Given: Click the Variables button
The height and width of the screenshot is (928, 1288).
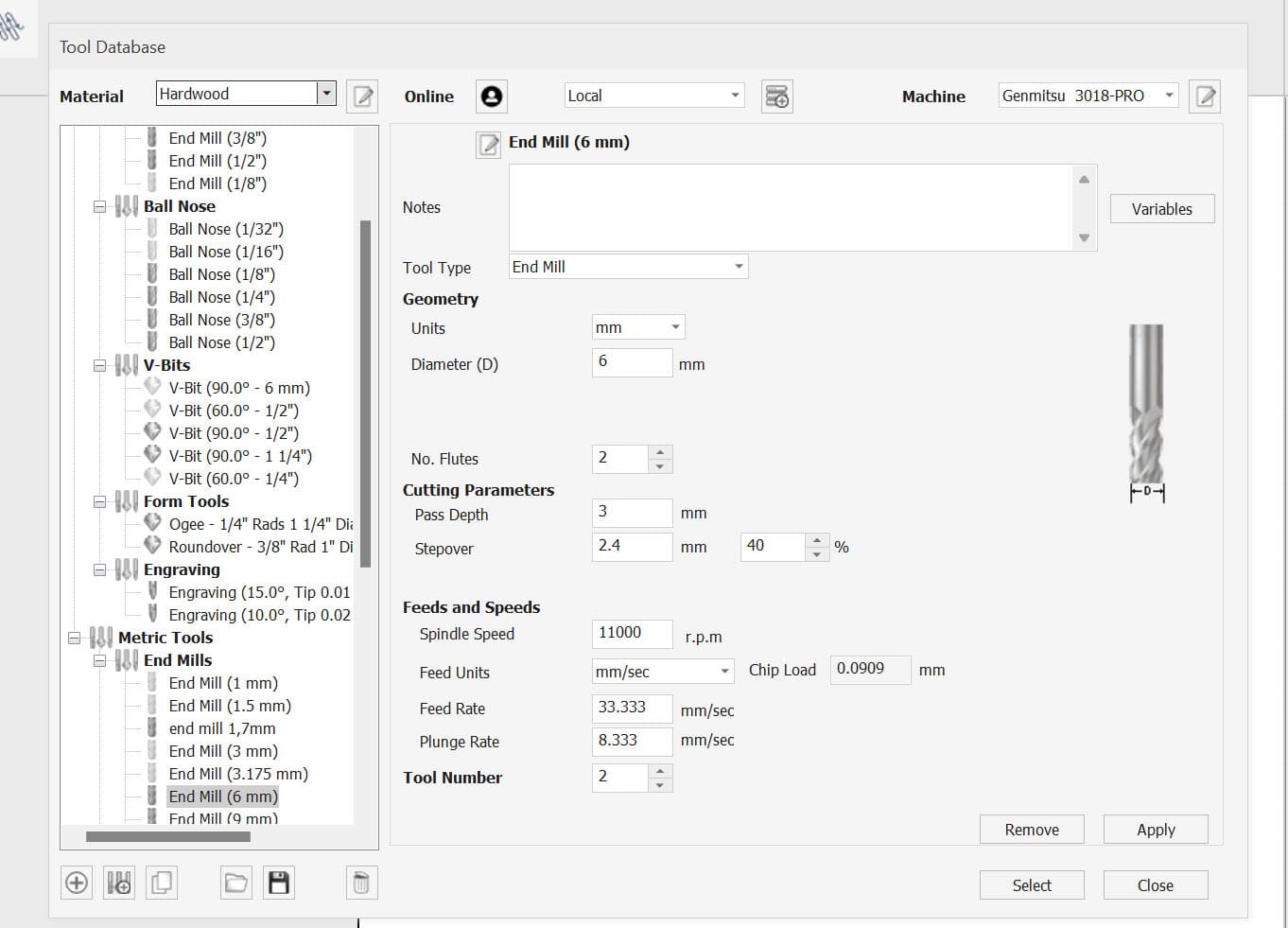Looking at the screenshot, I should [x=1161, y=209].
